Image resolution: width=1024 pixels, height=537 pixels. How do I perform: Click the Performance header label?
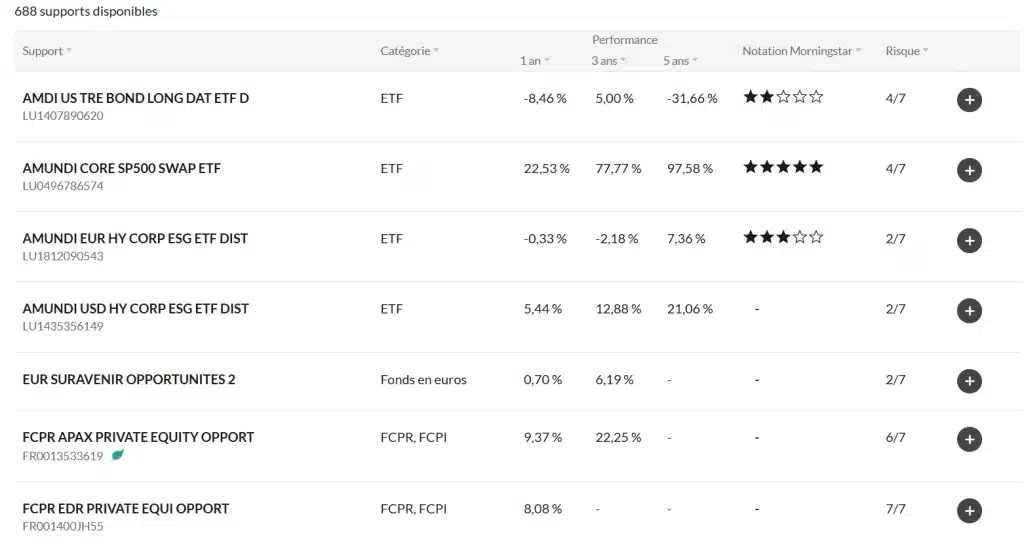click(x=624, y=40)
